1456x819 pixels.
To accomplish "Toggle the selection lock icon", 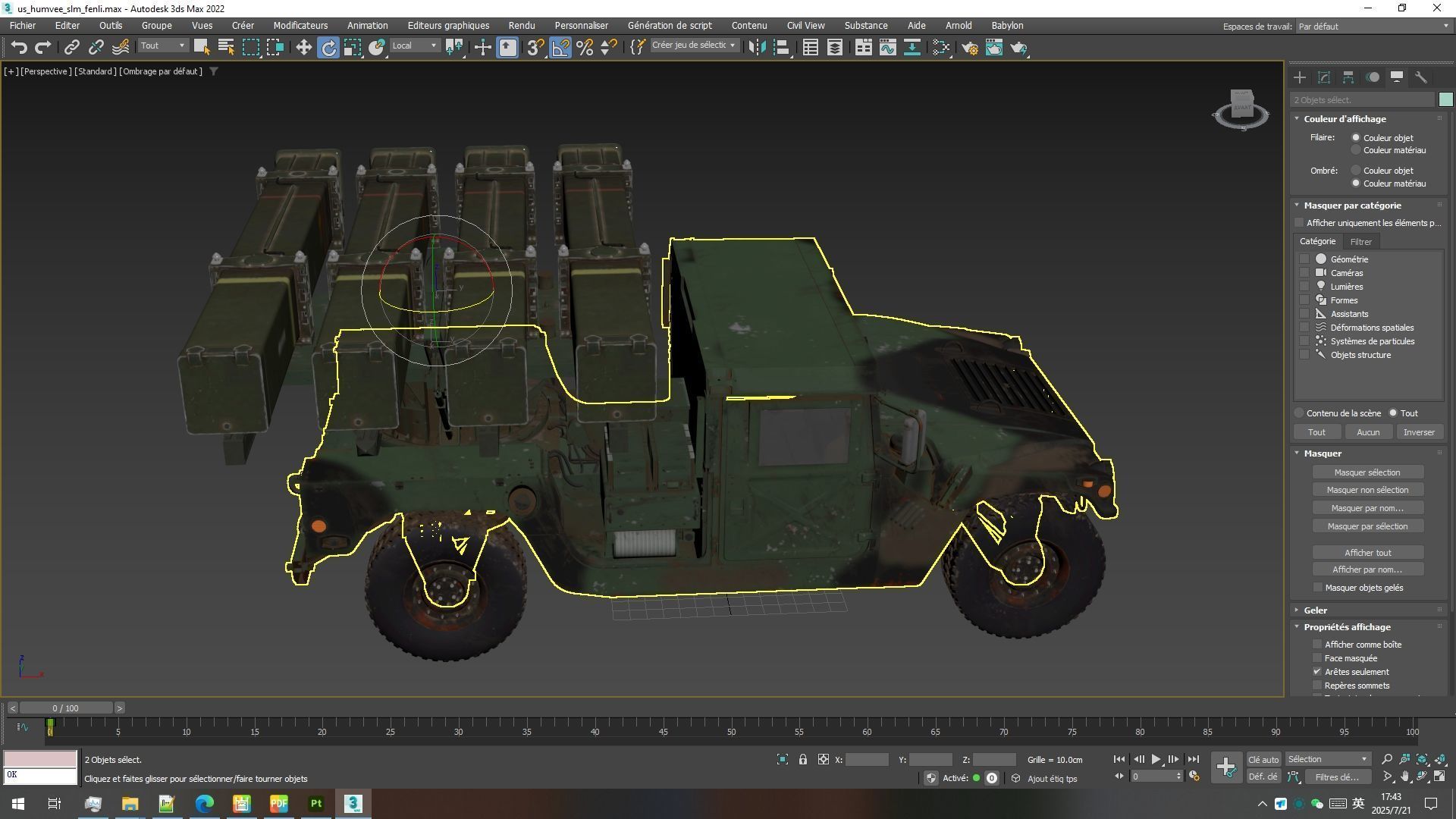I will [x=803, y=759].
